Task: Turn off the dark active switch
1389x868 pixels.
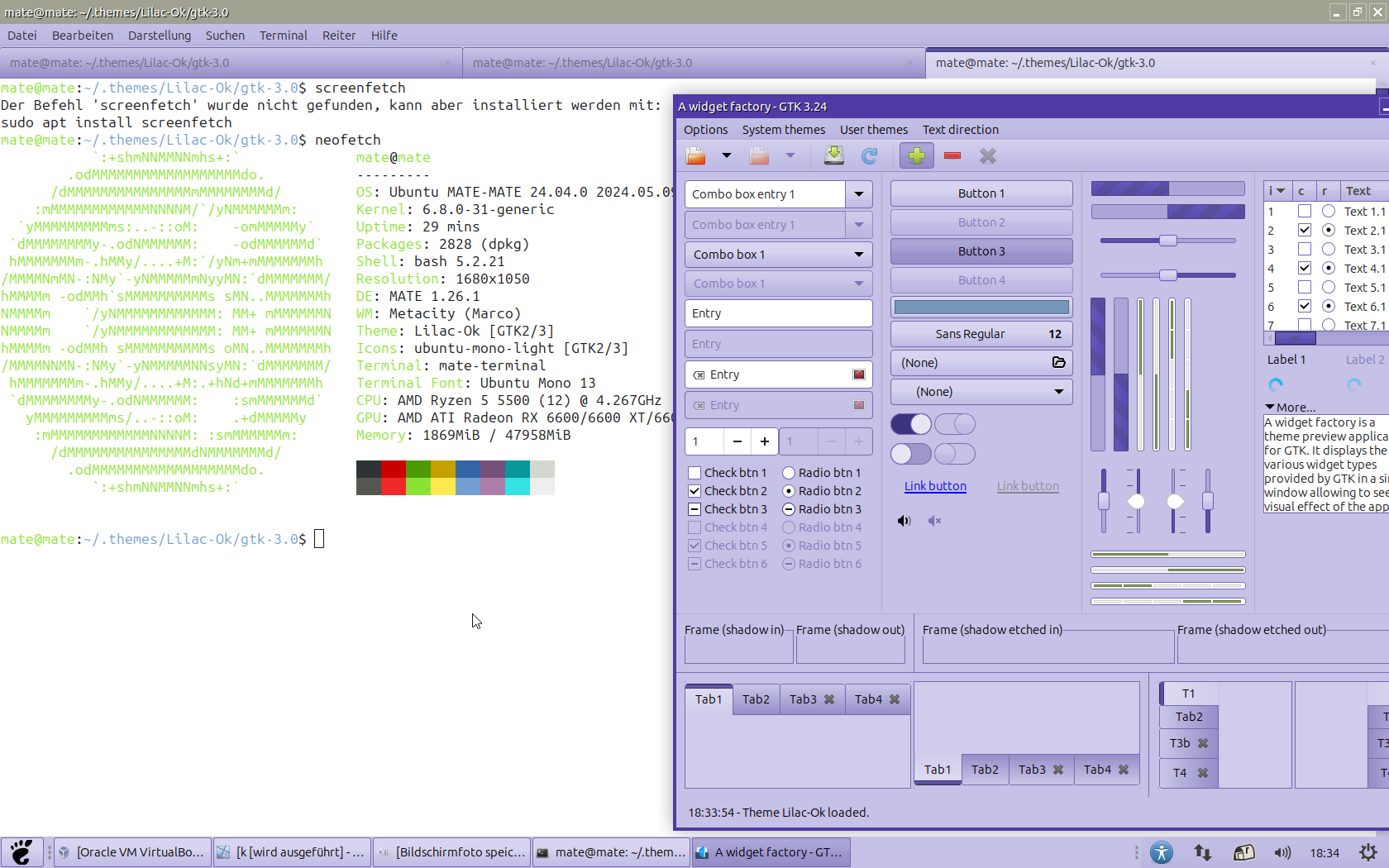Action: pyautogui.click(x=911, y=424)
